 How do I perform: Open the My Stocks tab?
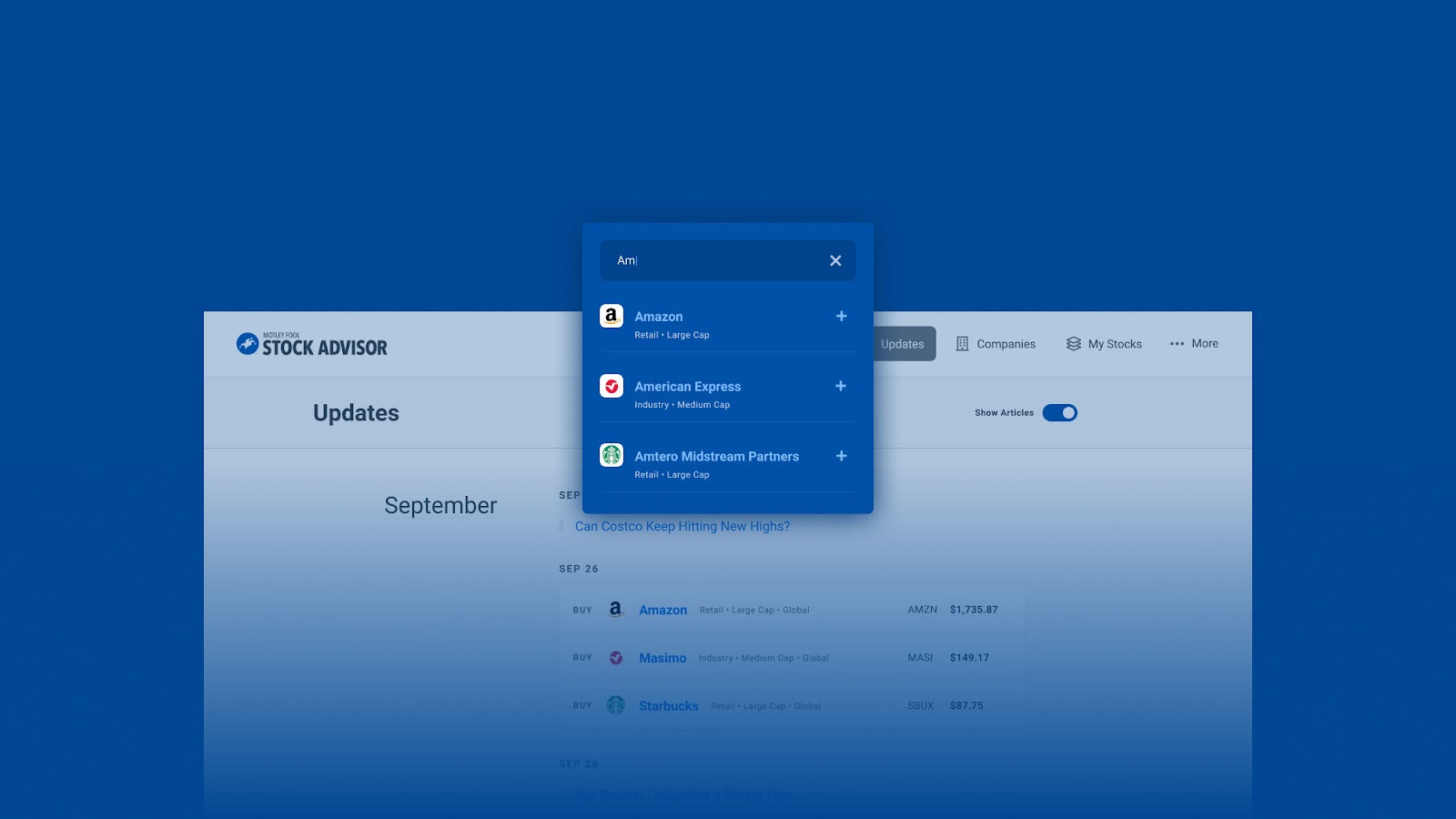pyautogui.click(x=1104, y=344)
